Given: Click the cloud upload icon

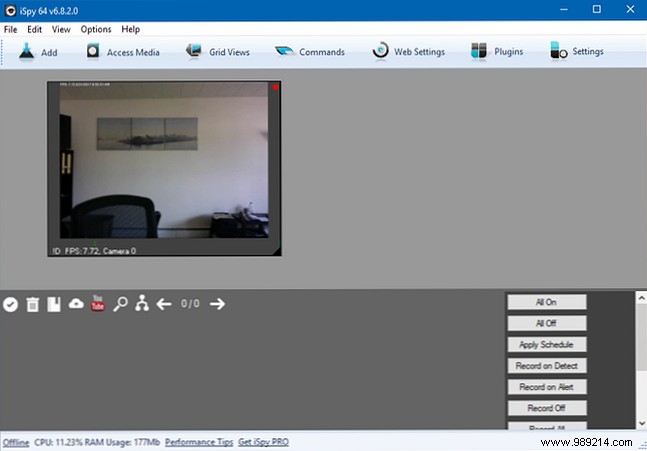Looking at the screenshot, I should pyautogui.click(x=76, y=304).
